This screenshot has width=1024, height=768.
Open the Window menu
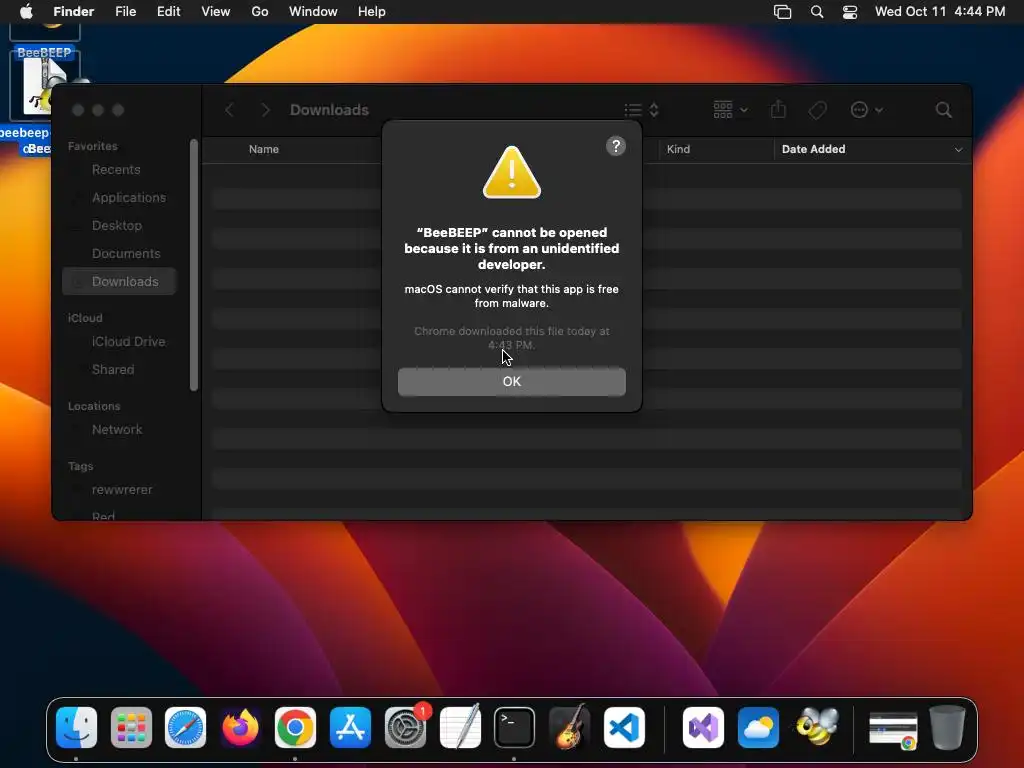(x=313, y=12)
